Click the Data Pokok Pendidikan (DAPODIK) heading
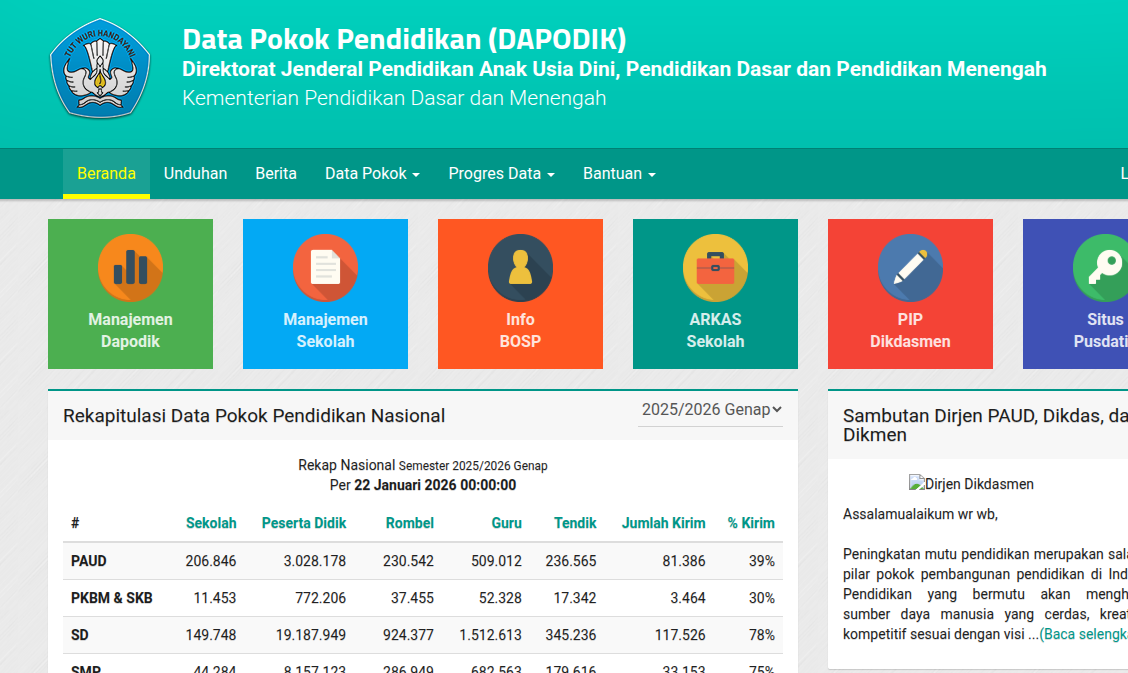This screenshot has height=673, width=1128. [x=404, y=39]
